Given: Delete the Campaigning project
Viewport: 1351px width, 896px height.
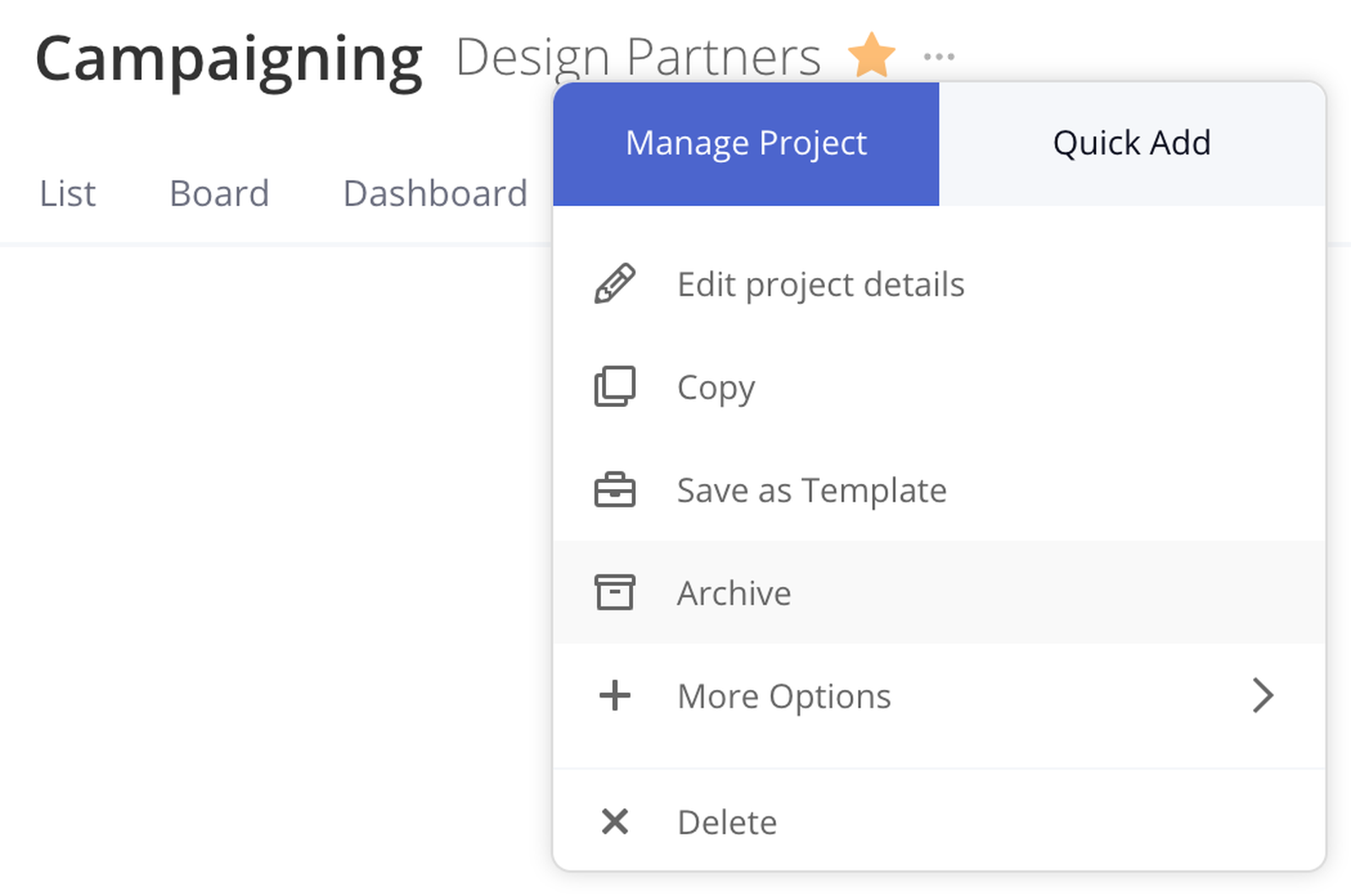Looking at the screenshot, I should click(x=726, y=821).
